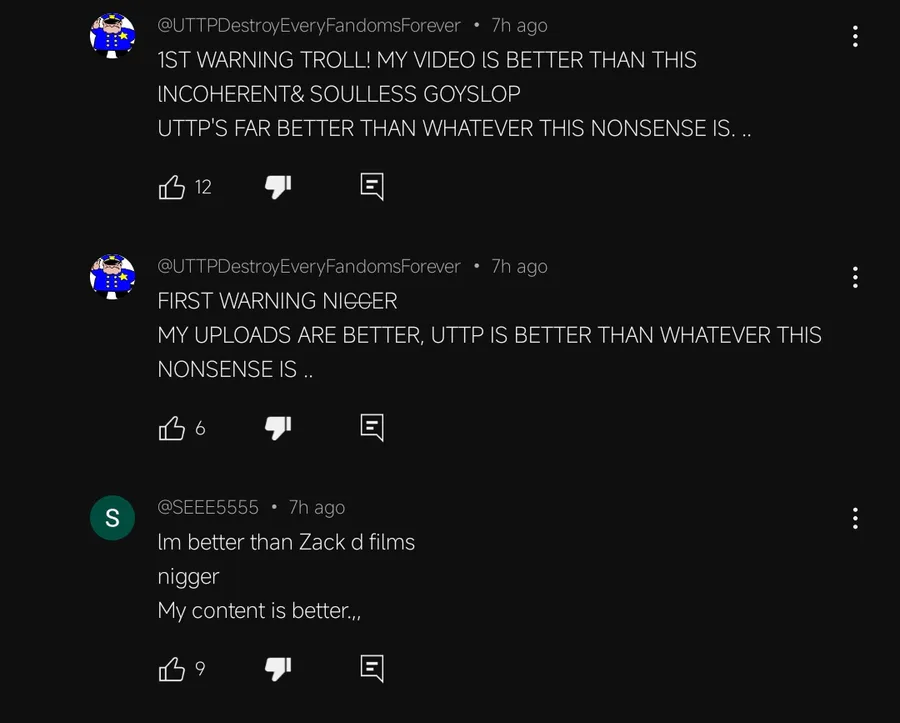900x723 pixels.
Task: Open three-dot menu for @SEEE5555 comment
Action: [855, 518]
